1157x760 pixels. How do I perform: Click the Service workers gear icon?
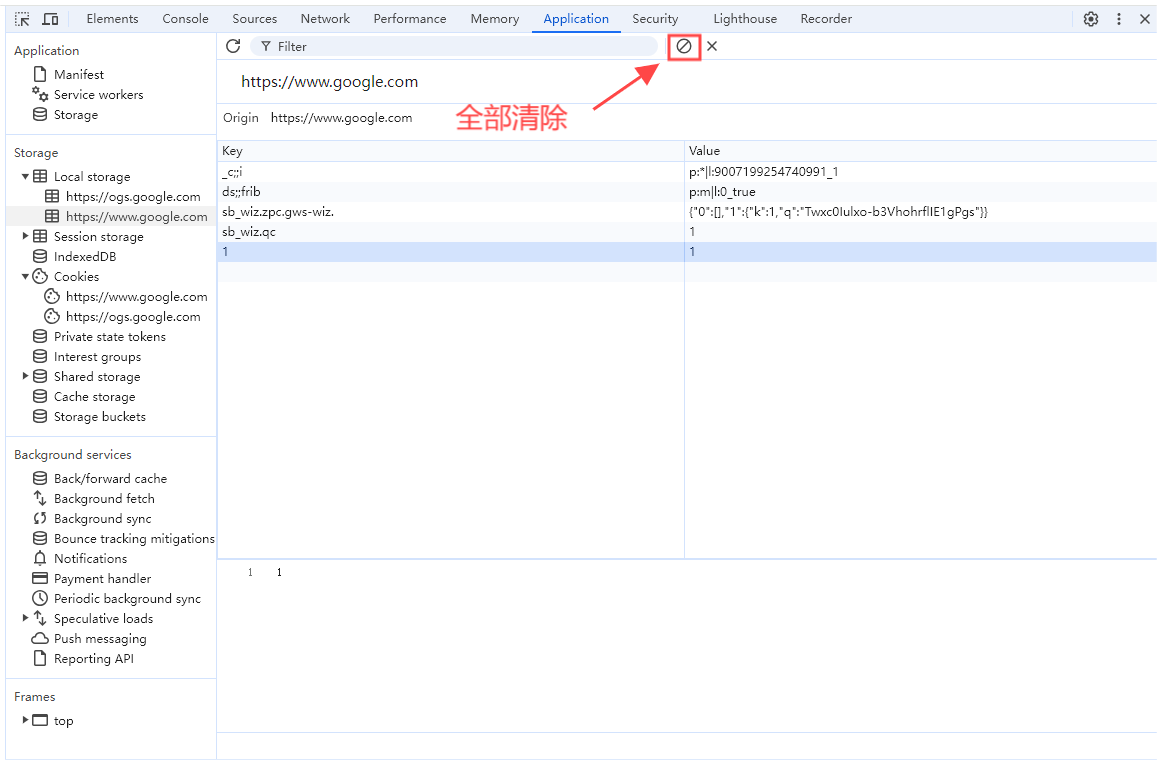tap(40, 94)
